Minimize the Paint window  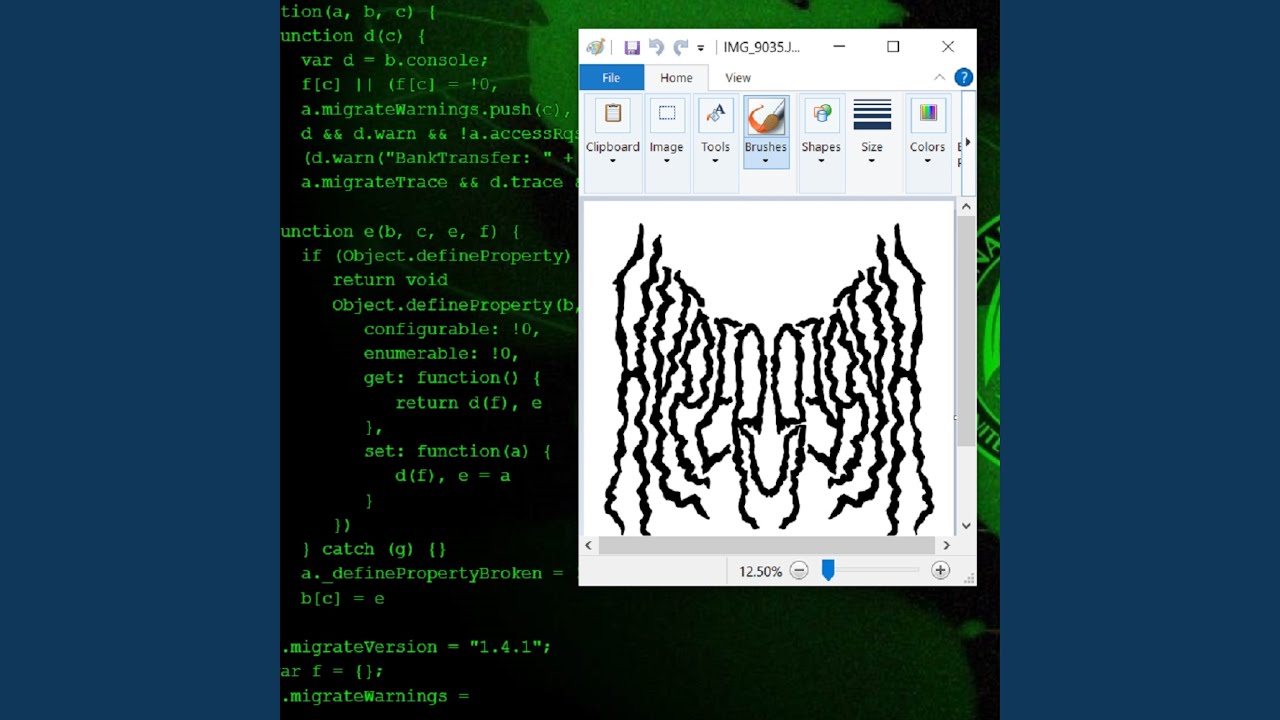click(839, 47)
